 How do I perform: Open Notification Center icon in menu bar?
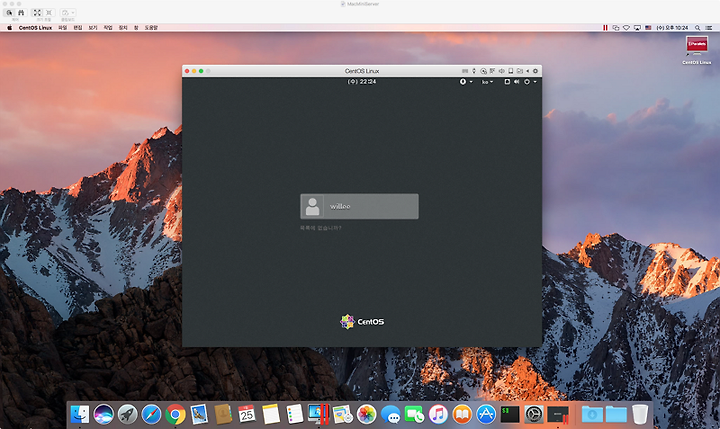709,28
